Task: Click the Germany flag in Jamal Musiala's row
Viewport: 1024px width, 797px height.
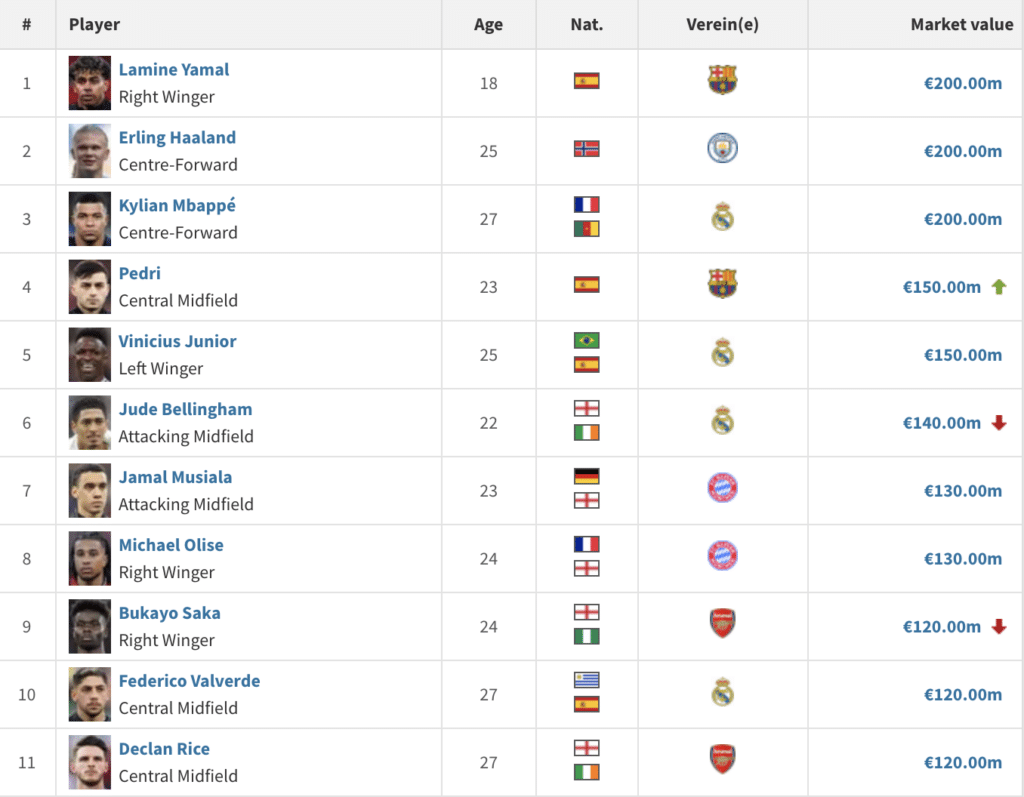Action: [x=586, y=477]
